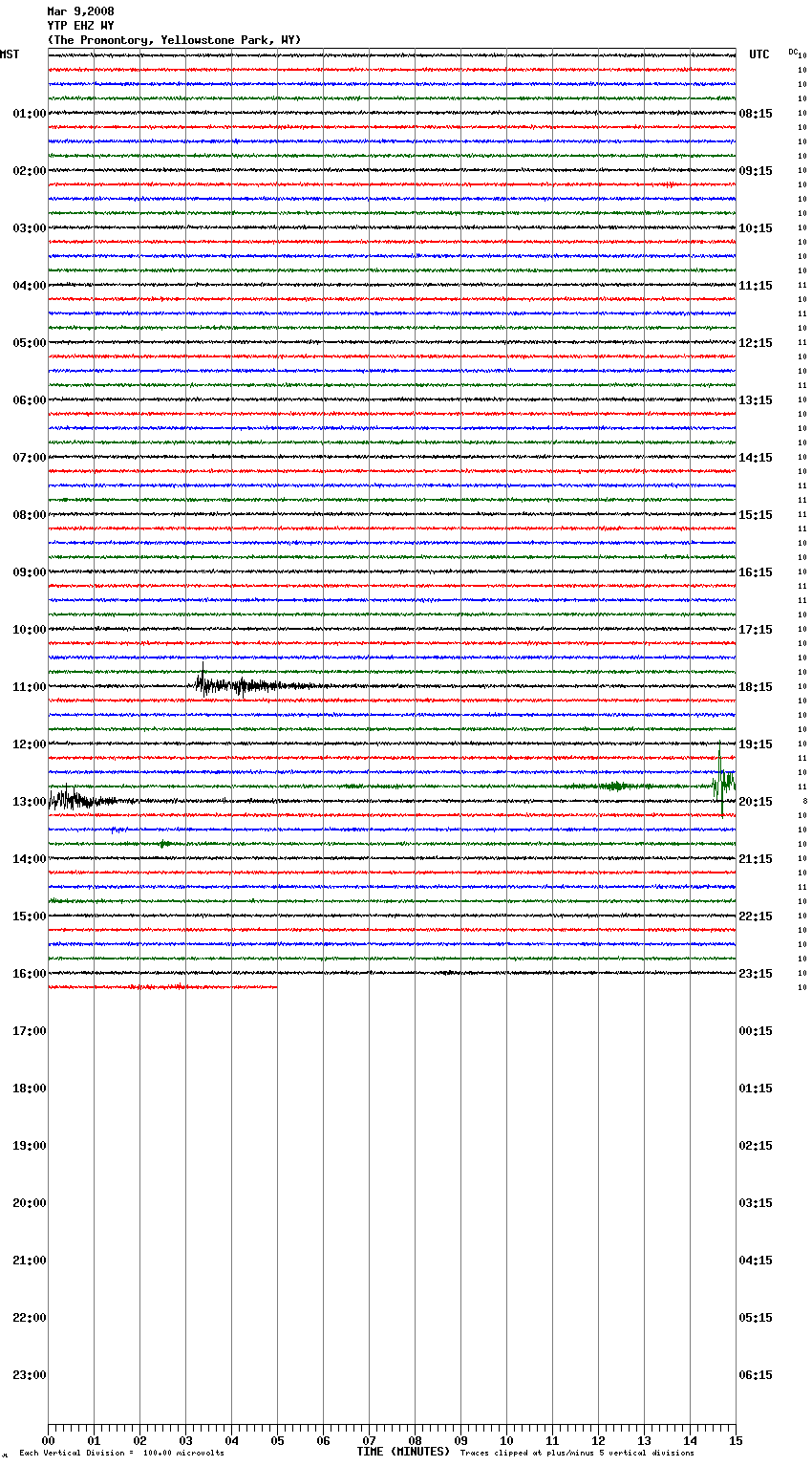Click minute tick label '08' on time axis
Image resolution: width=812 pixels, height=1466 pixels.
(x=415, y=1441)
